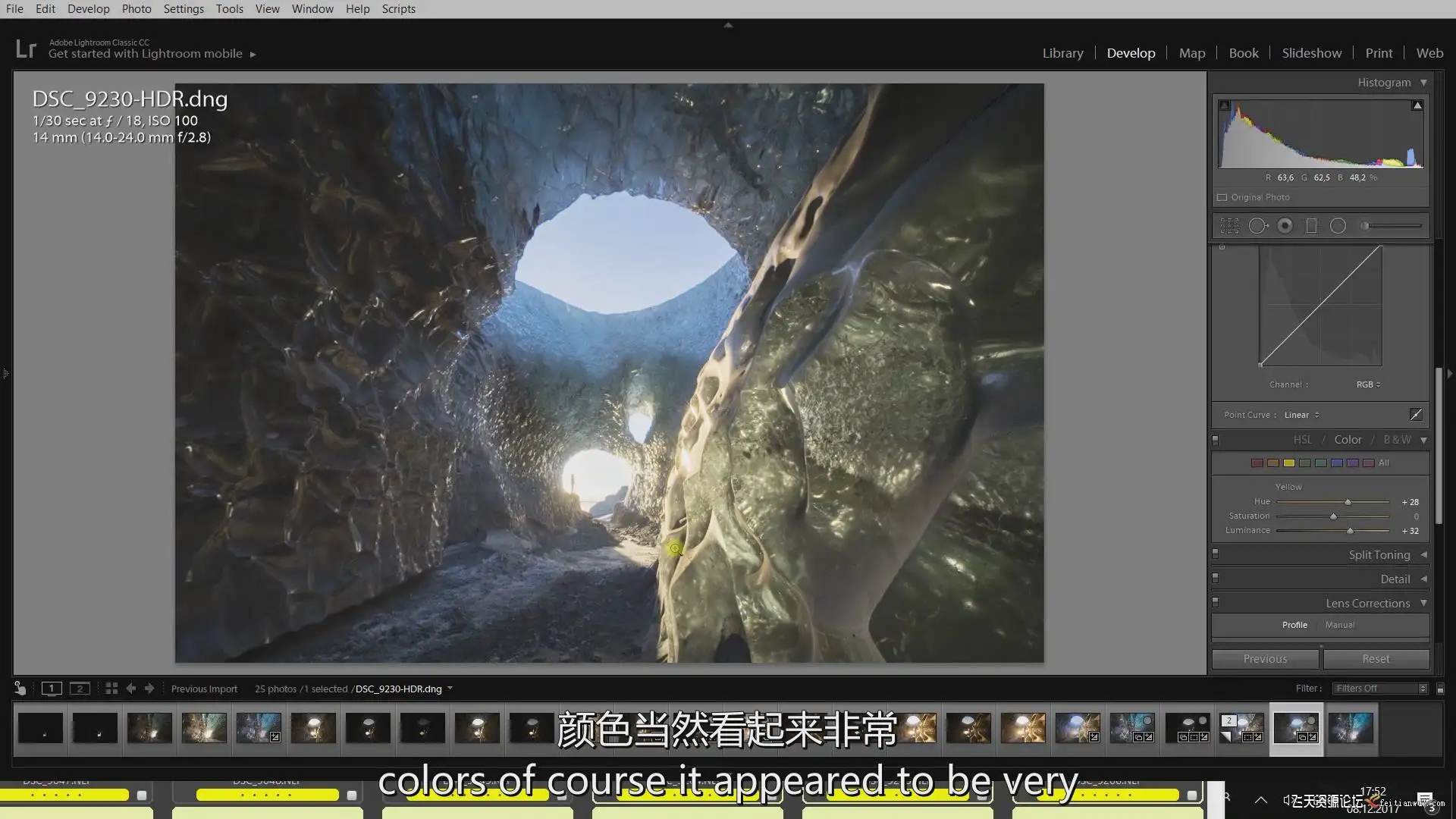Select the Graduated Filter tool

pos(1311,226)
